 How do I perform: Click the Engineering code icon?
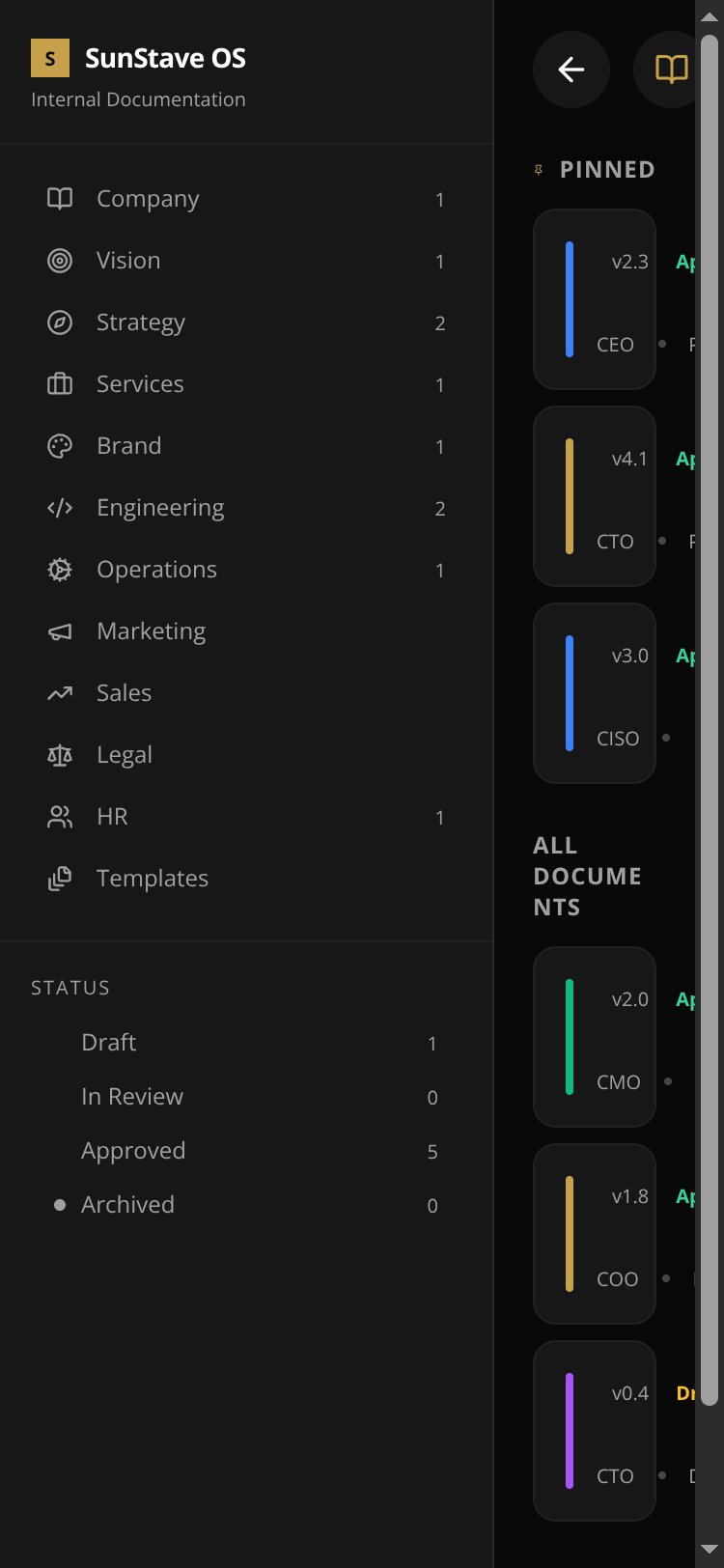(60, 508)
